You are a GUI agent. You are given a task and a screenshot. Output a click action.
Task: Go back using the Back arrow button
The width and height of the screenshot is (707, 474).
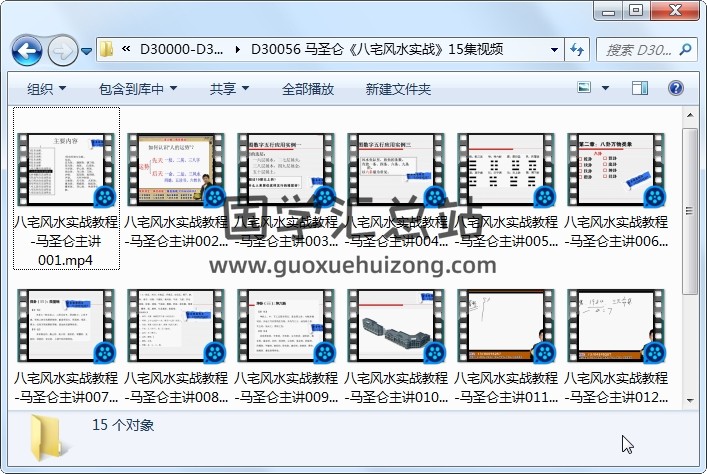[x=27, y=51]
